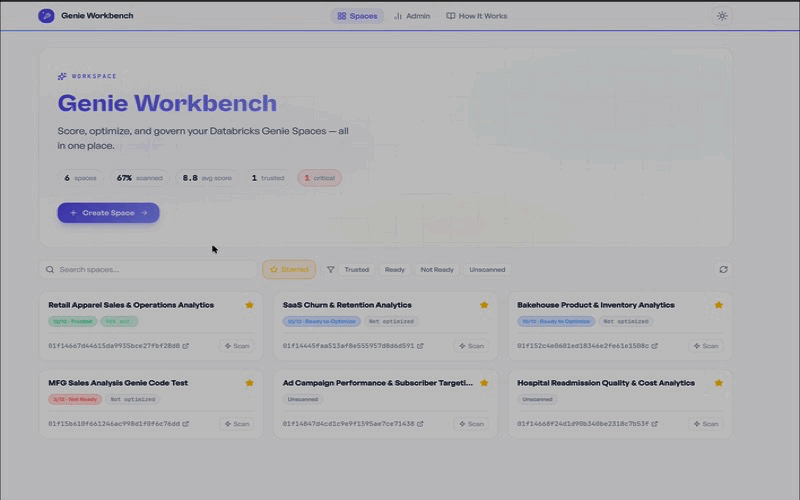This screenshot has width=800, height=500.
Task: Unstar Ad Campaign Performance space
Action: point(484,383)
